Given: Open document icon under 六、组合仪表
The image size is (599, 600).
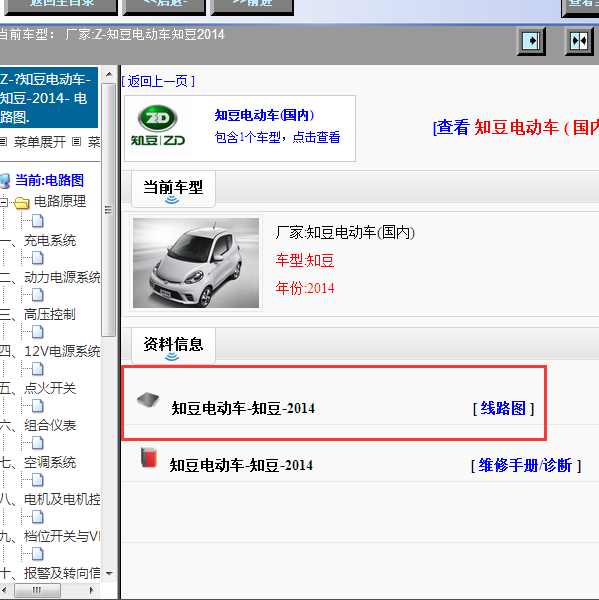Looking at the screenshot, I should coord(38,443).
